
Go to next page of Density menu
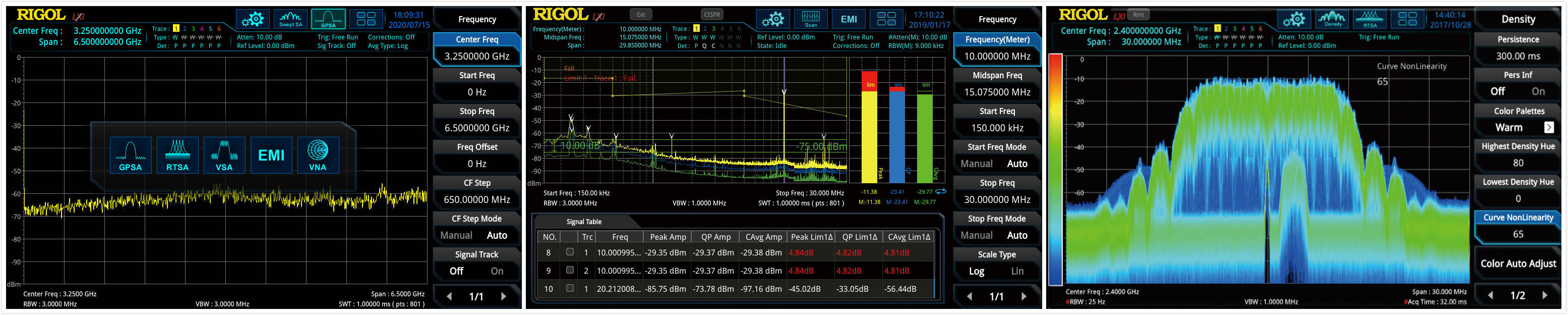tap(1545, 295)
